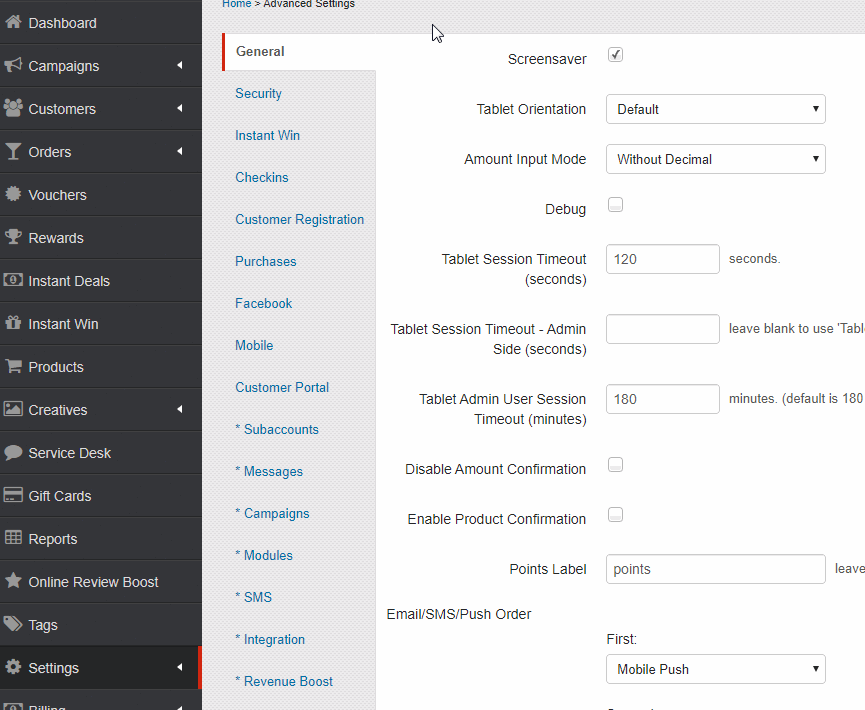Uncheck the Screensaver checkbox
Image resolution: width=865 pixels, height=710 pixels.
click(x=615, y=55)
